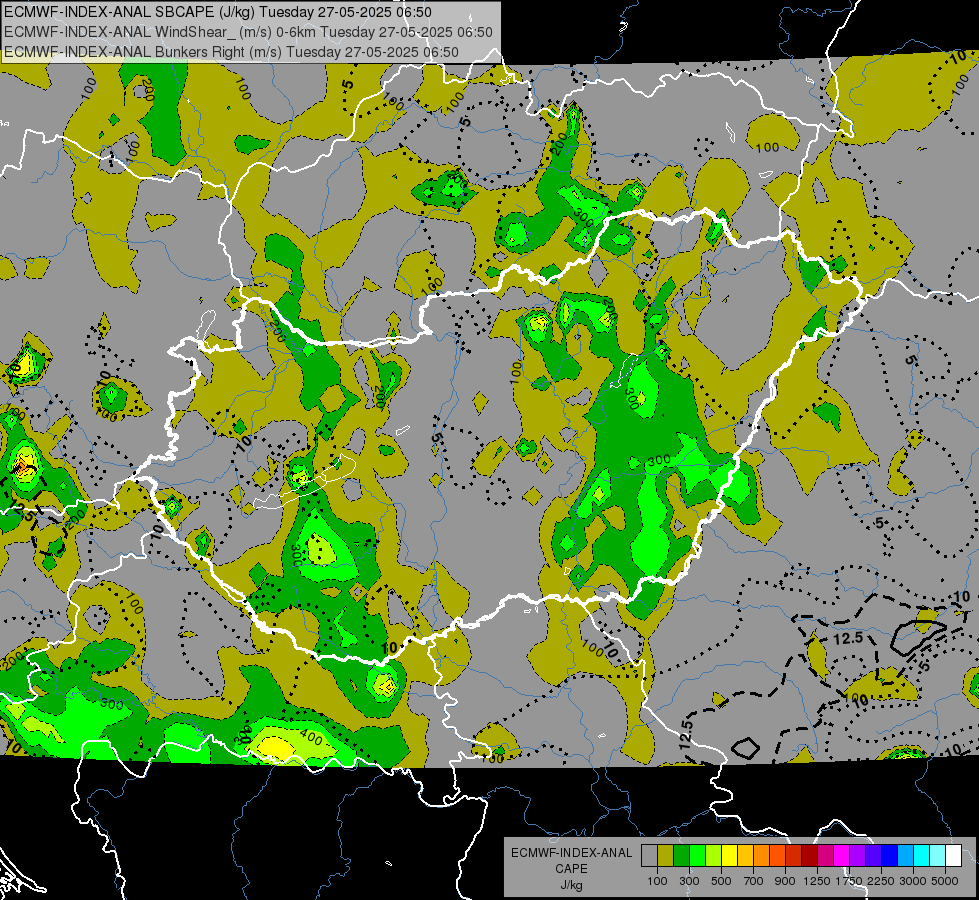Click the WindShear 0-6km title line

[x=248, y=32]
